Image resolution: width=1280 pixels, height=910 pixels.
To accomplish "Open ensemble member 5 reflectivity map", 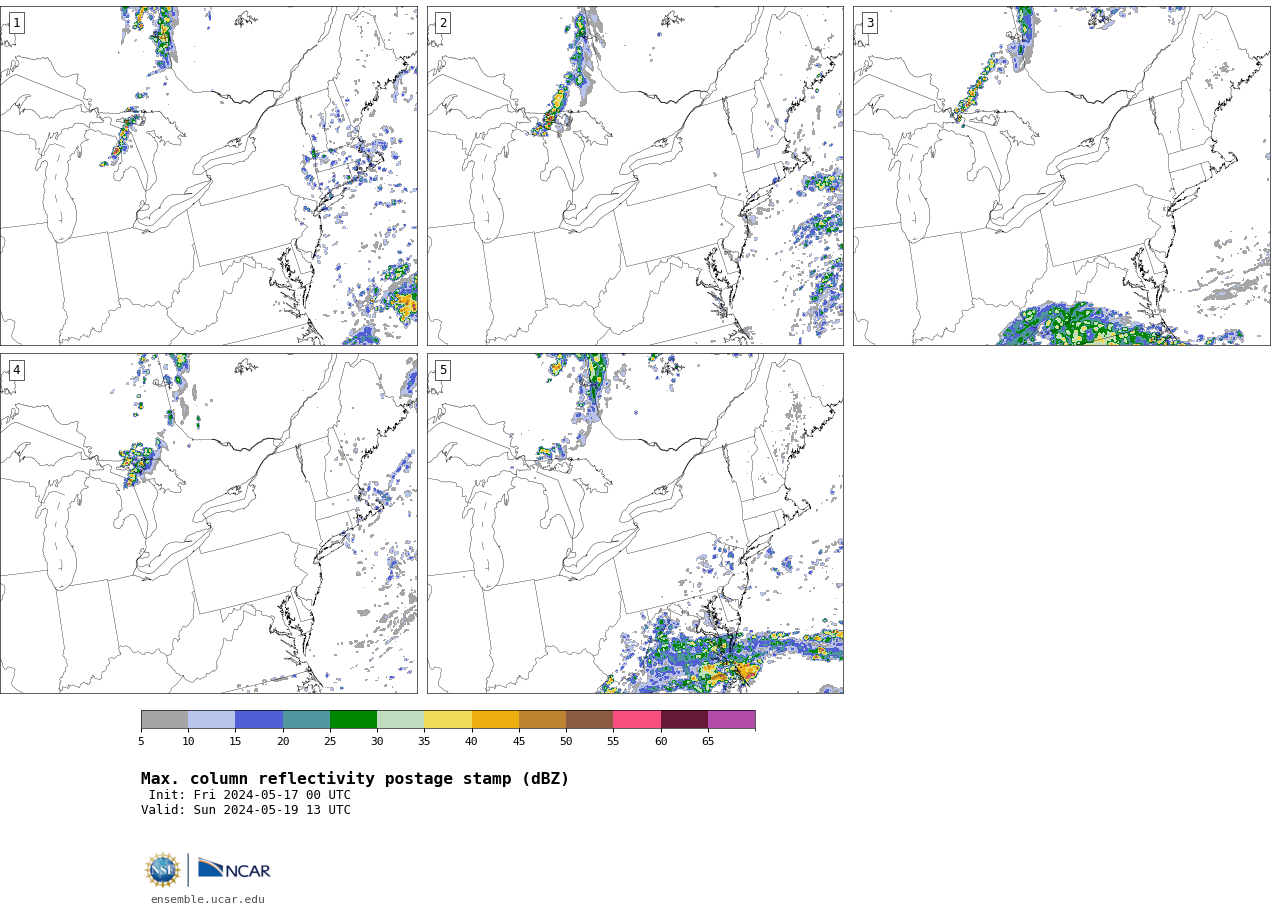I will pyautogui.click(x=635, y=523).
